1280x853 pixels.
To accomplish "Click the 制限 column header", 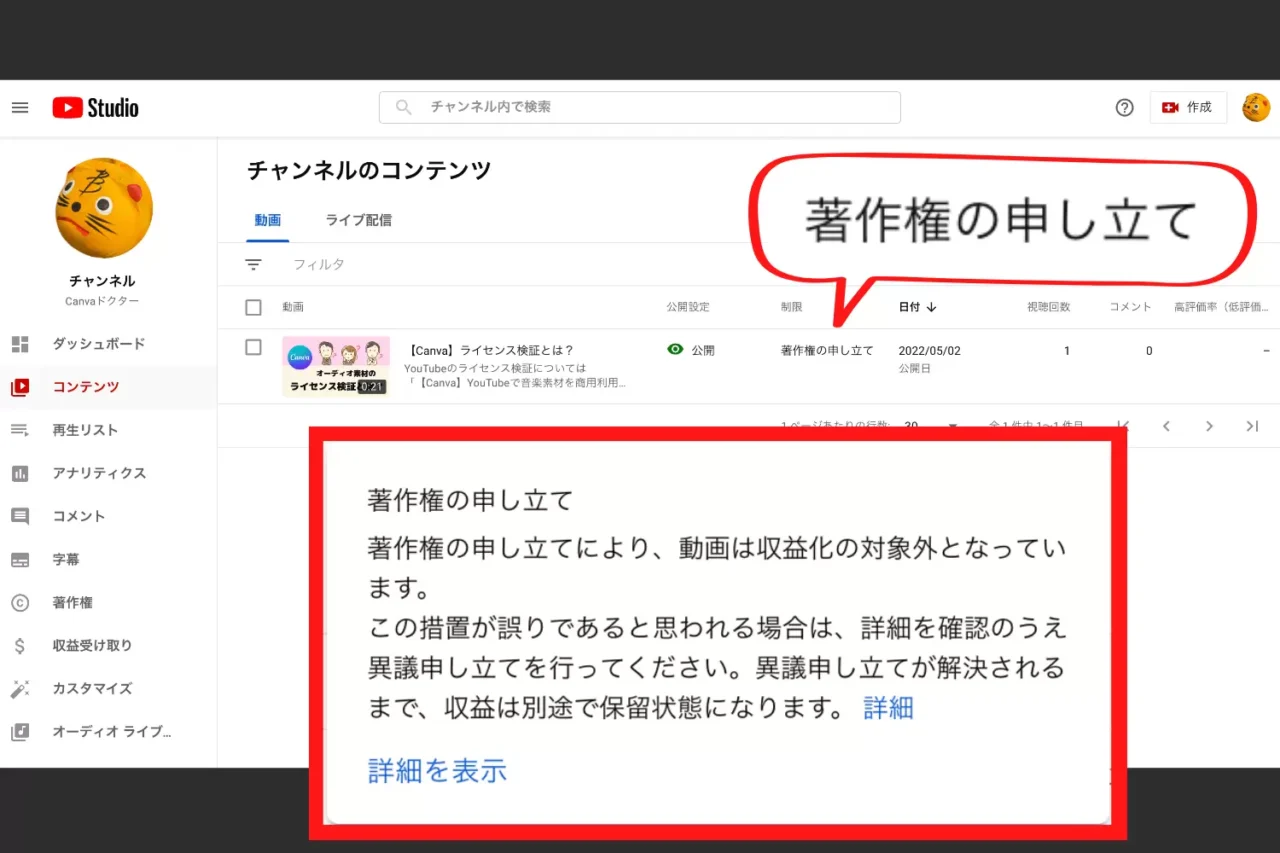I will 791,307.
